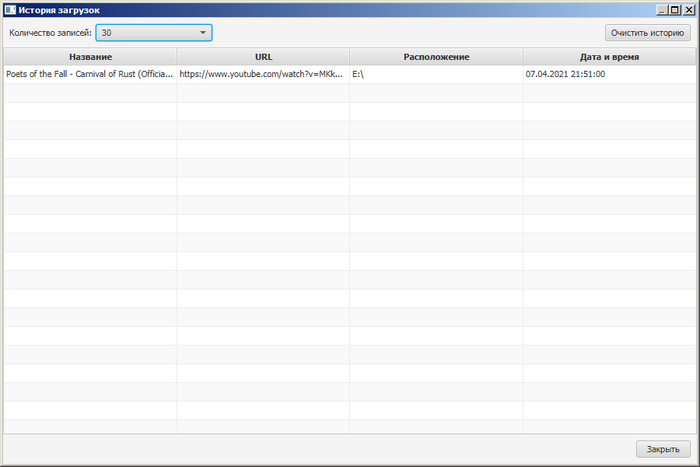Open the record count dropdown showing 30
Viewport: 700px width, 467px height.
(x=154, y=33)
